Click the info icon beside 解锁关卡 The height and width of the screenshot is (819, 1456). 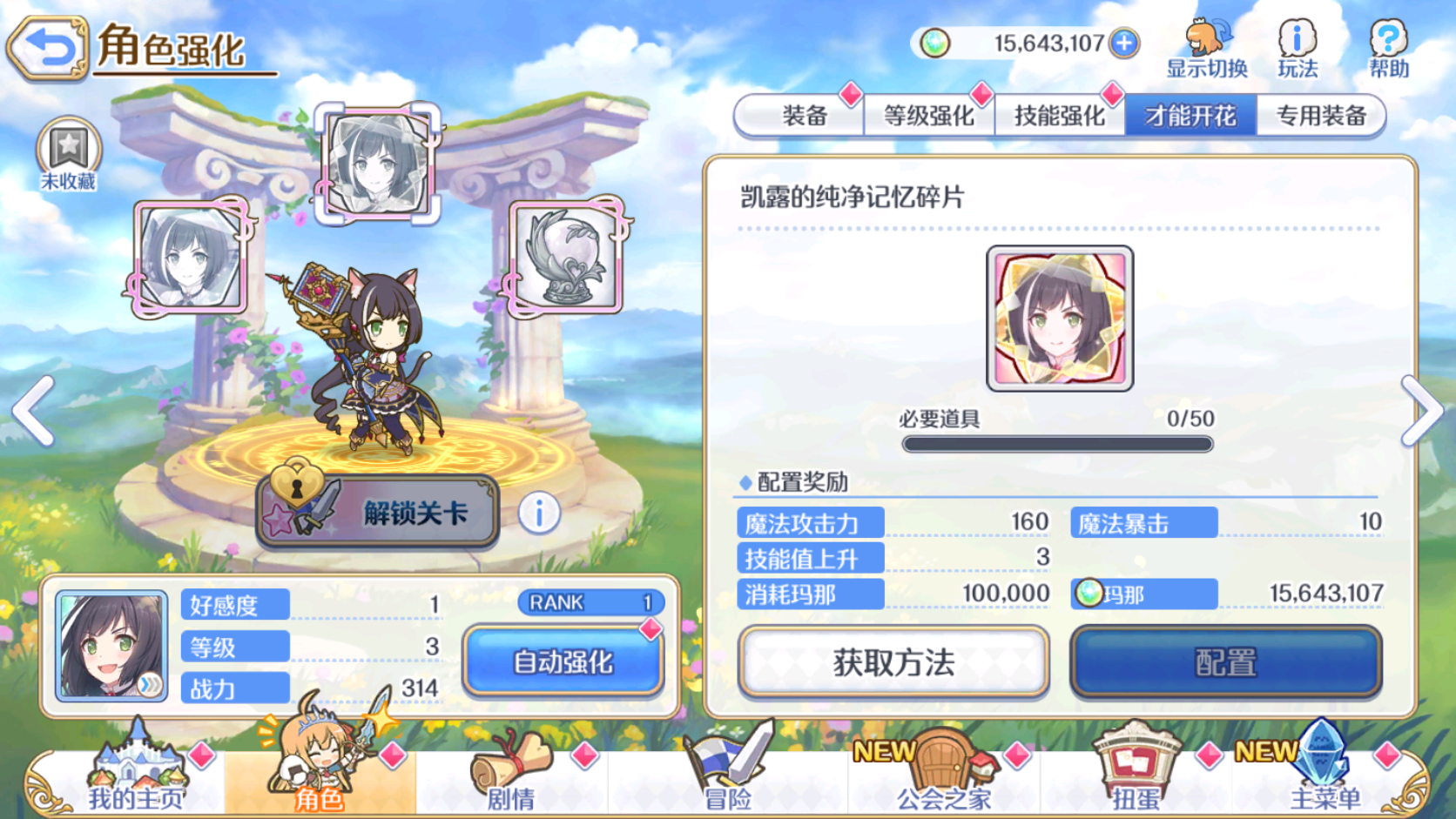[539, 514]
